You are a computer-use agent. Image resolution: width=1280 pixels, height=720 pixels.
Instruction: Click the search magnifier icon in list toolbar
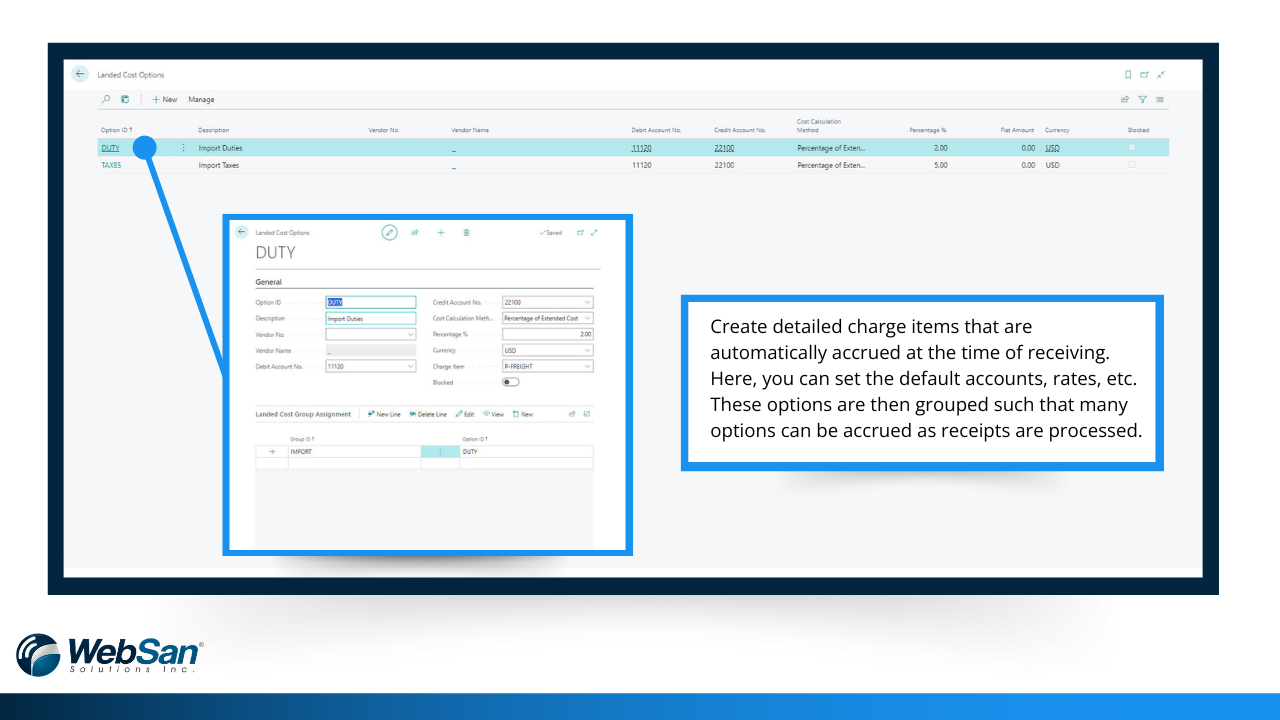coord(107,99)
